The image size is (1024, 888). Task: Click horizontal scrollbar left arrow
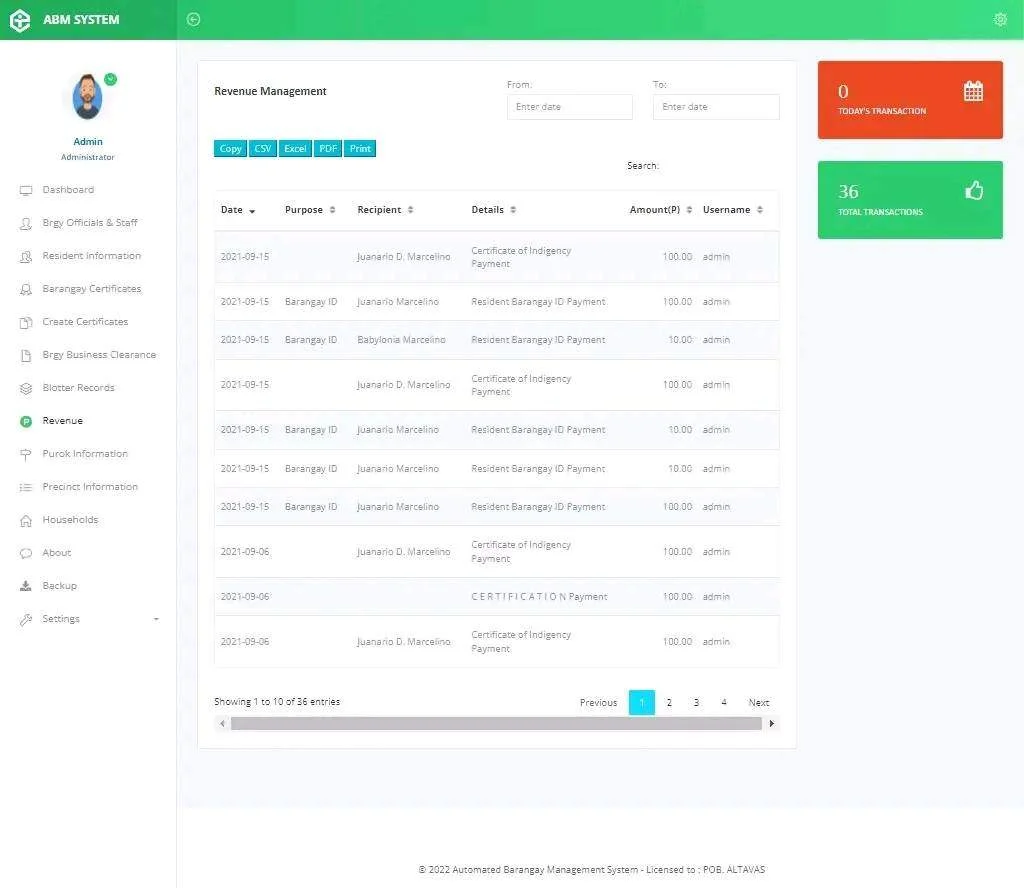click(x=223, y=723)
